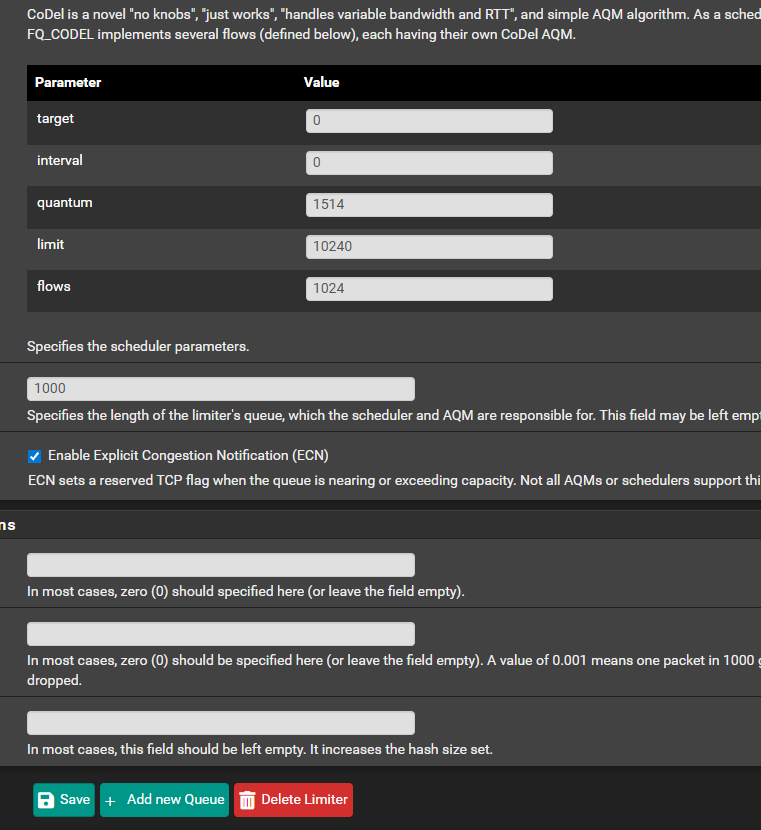Focus the target value input field
Viewport: 761px width, 830px height.
point(429,121)
